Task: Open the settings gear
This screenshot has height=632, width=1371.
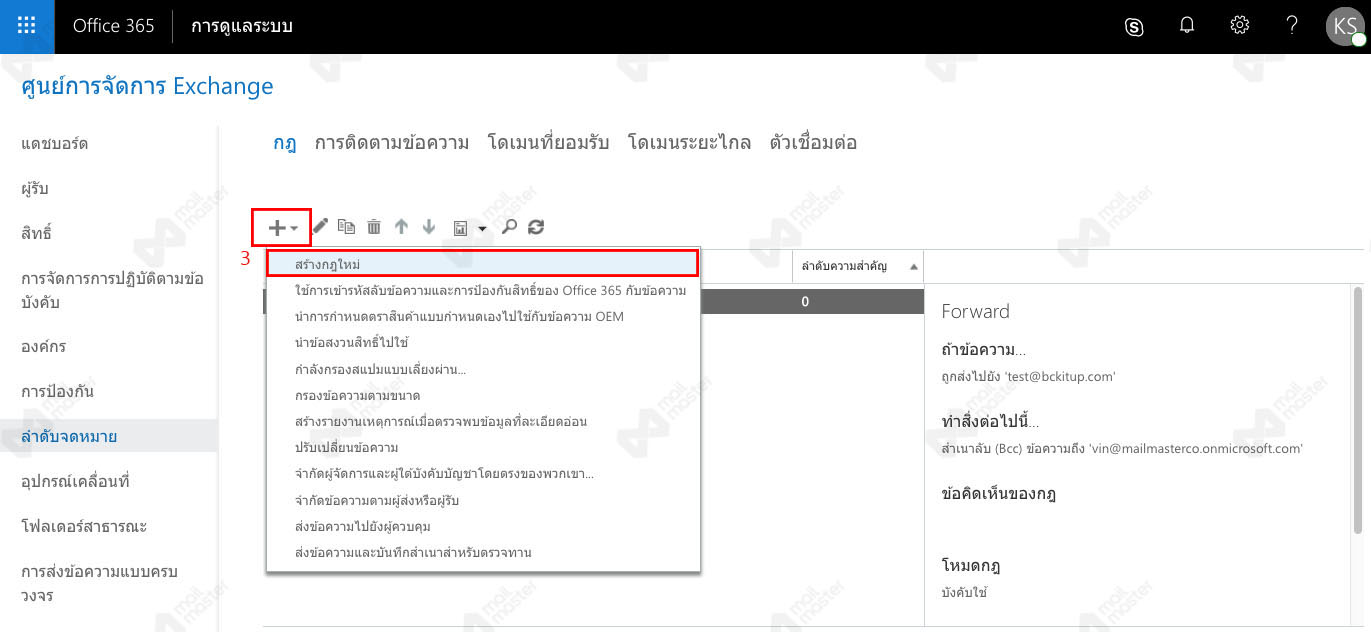Action: 1240,26
